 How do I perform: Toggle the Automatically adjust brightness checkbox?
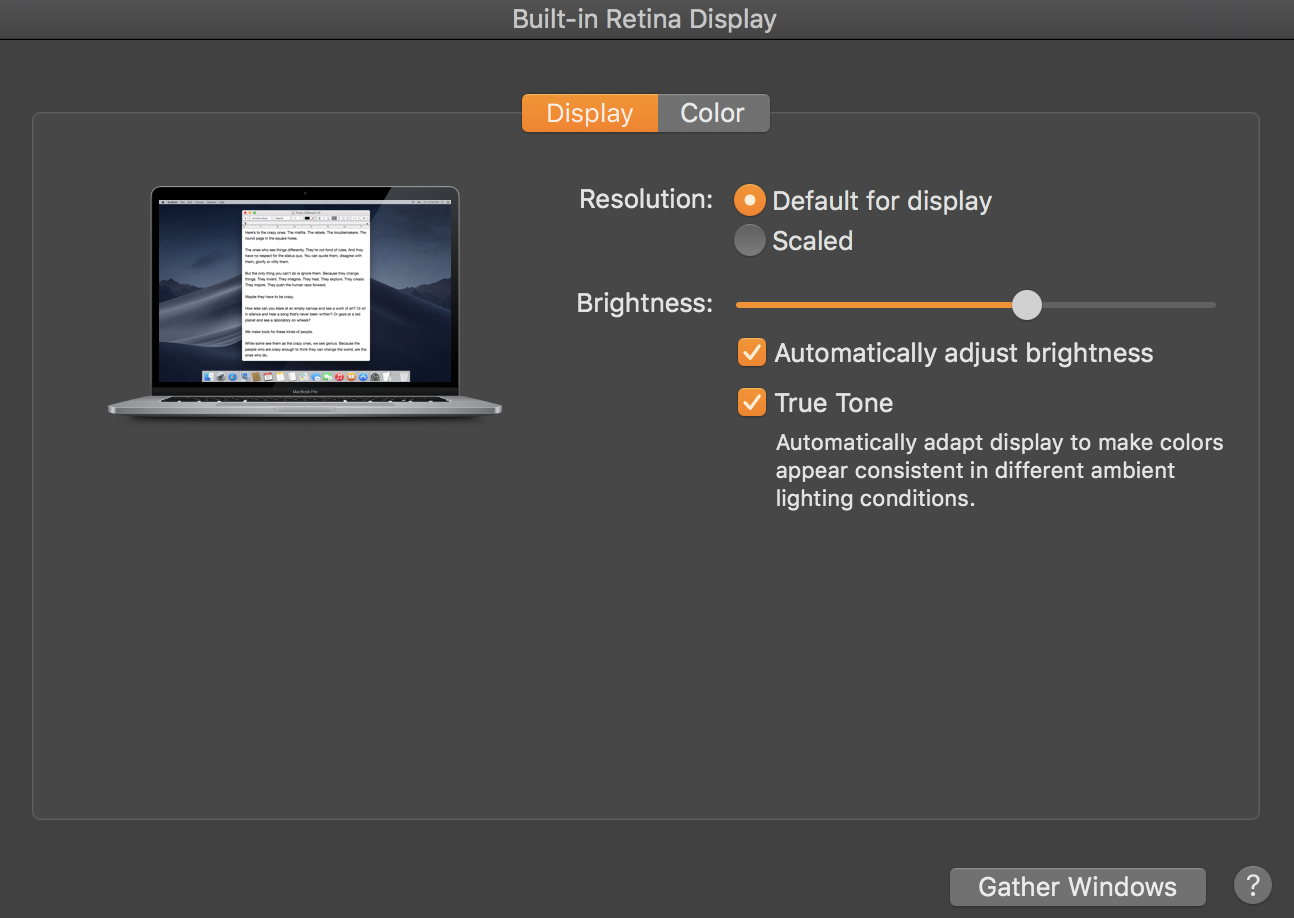coord(751,352)
